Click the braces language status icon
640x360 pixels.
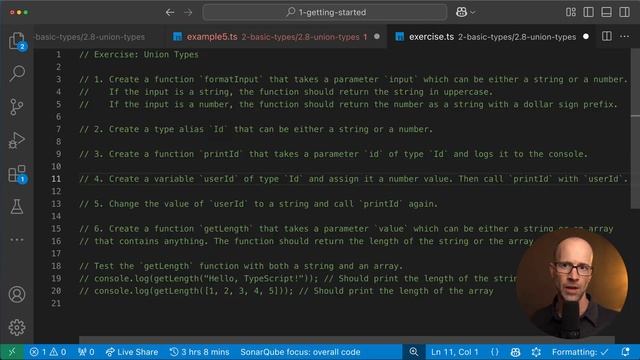[x=495, y=352]
